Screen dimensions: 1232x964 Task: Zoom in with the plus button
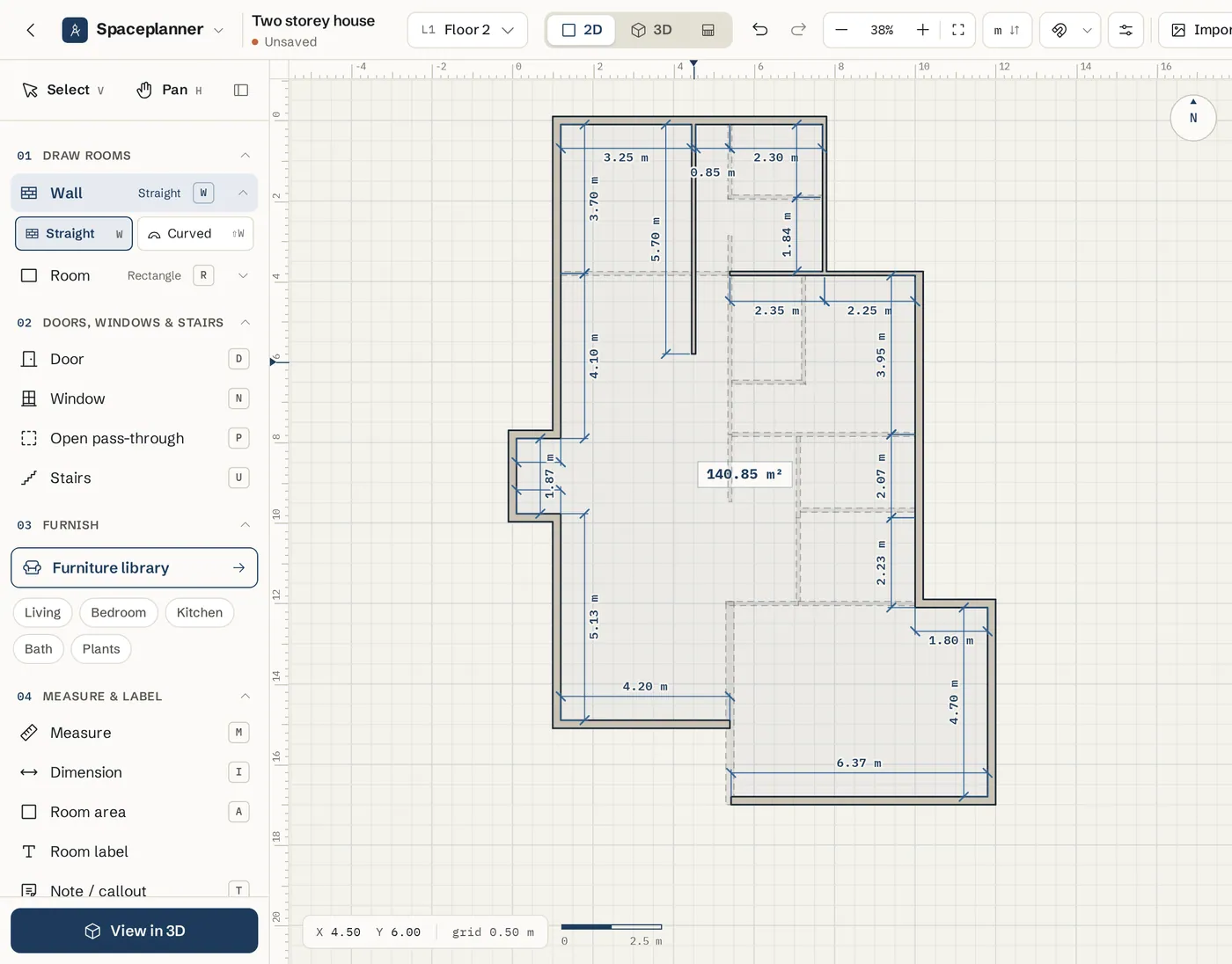tap(922, 30)
